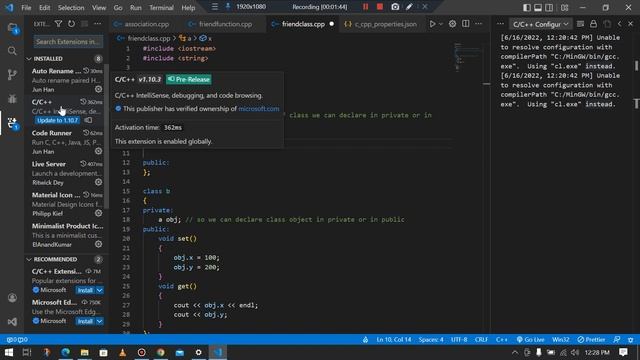
Task: Open the recorder pencil annotation tool
Action: point(409,7)
